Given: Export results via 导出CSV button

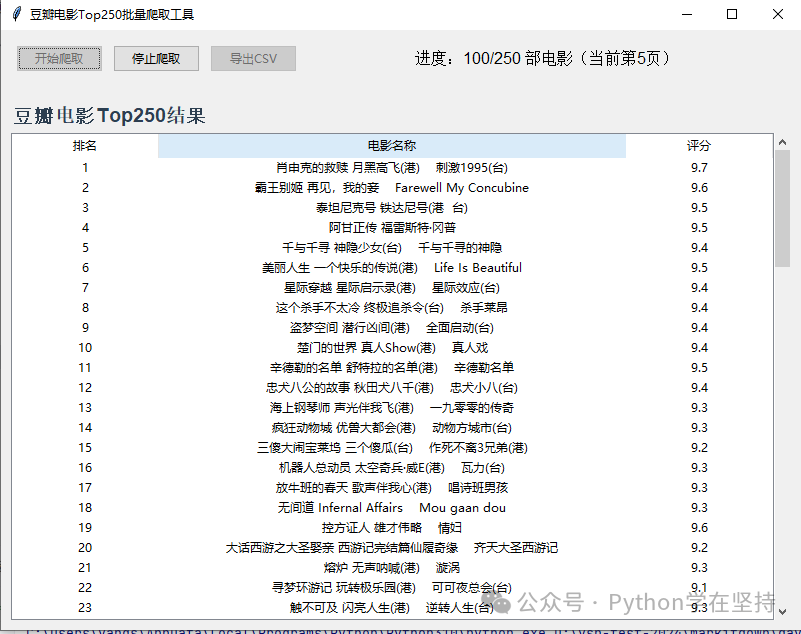Looking at the screenshot, I should [x=253, y=58].
